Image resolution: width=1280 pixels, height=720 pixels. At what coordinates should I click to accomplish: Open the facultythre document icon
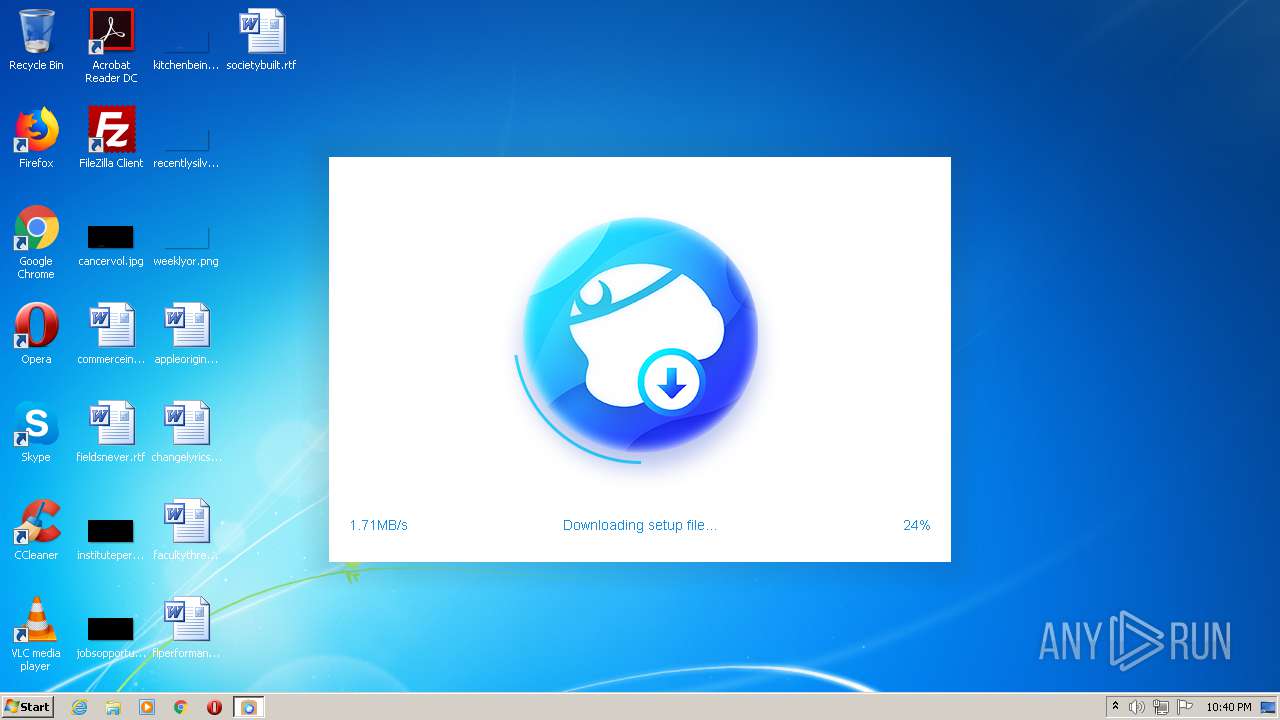[186, 530]
